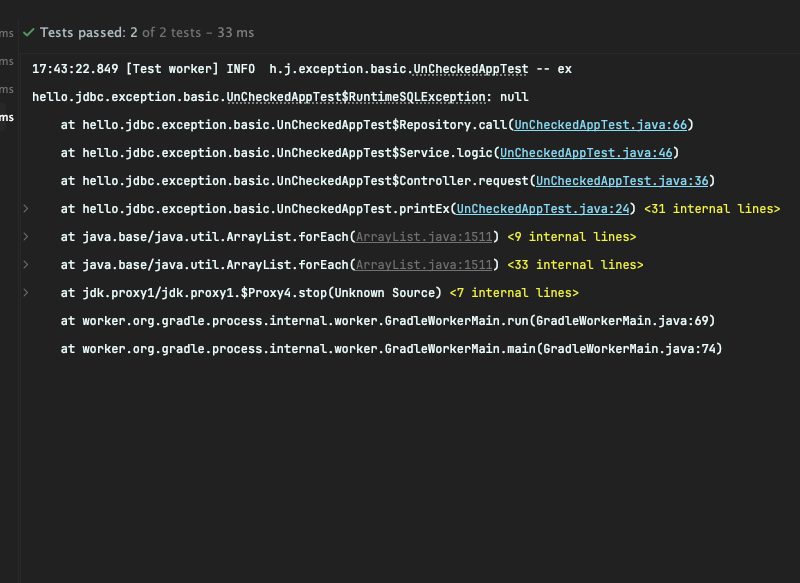This screenshot has height=583, width=800.
Task: Expand the <9 internal lines> fold
Action: 571,237
